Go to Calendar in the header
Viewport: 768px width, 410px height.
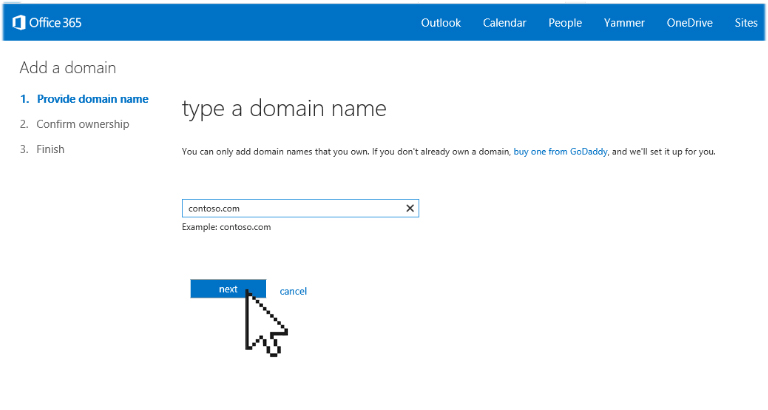[x=504, y=23]
